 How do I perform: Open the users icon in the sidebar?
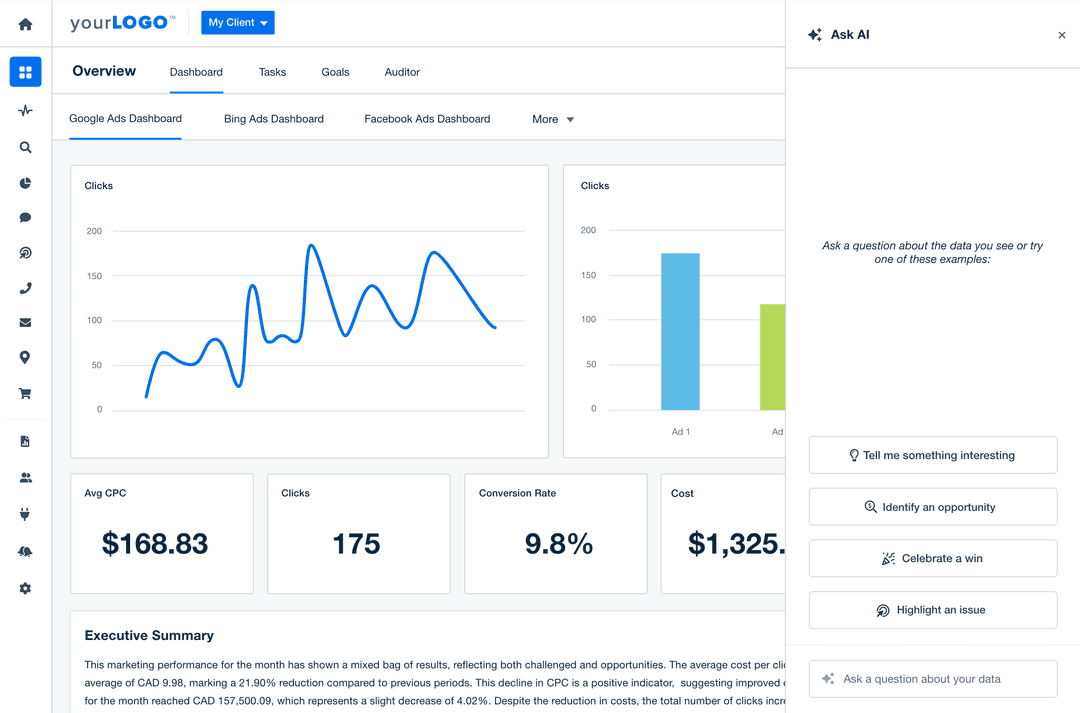[25, 477]
